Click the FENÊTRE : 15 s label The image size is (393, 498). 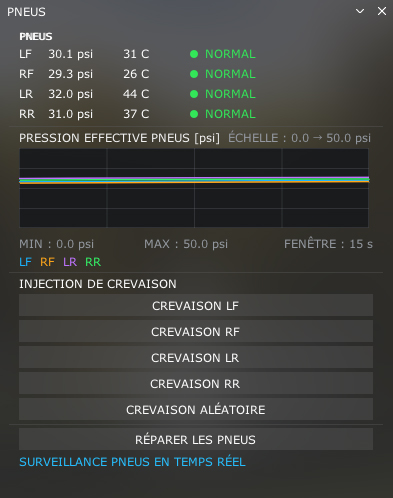pos(328,244)
